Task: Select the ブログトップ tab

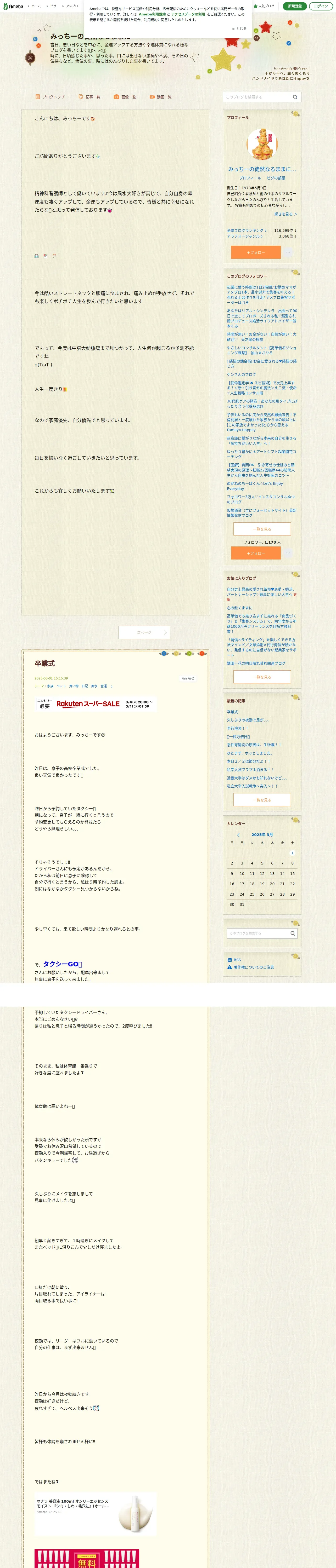Action: point(50,97)
